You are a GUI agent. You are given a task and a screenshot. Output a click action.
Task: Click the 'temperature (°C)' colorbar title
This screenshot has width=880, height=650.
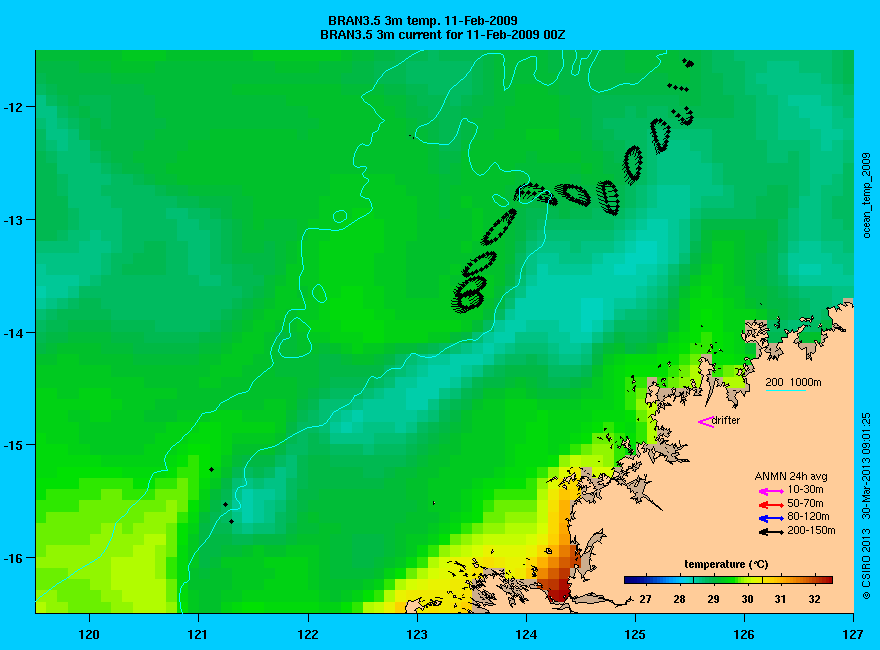click(x=726, y=564)
